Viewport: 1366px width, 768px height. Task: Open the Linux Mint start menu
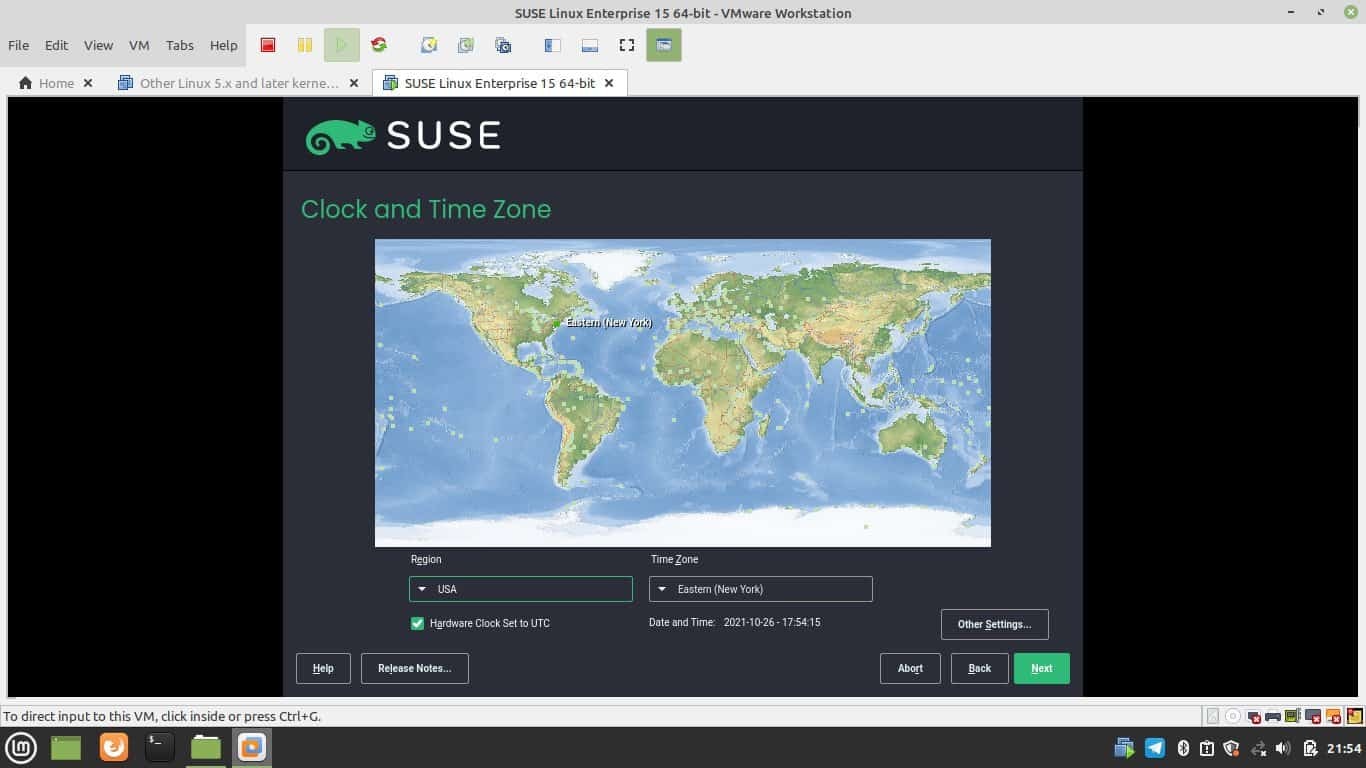pos(22,747)
